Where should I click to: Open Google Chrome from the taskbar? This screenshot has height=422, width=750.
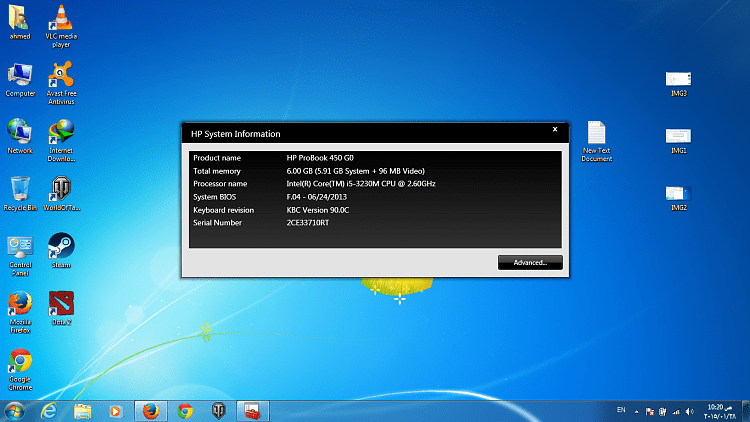pos(185,411)
